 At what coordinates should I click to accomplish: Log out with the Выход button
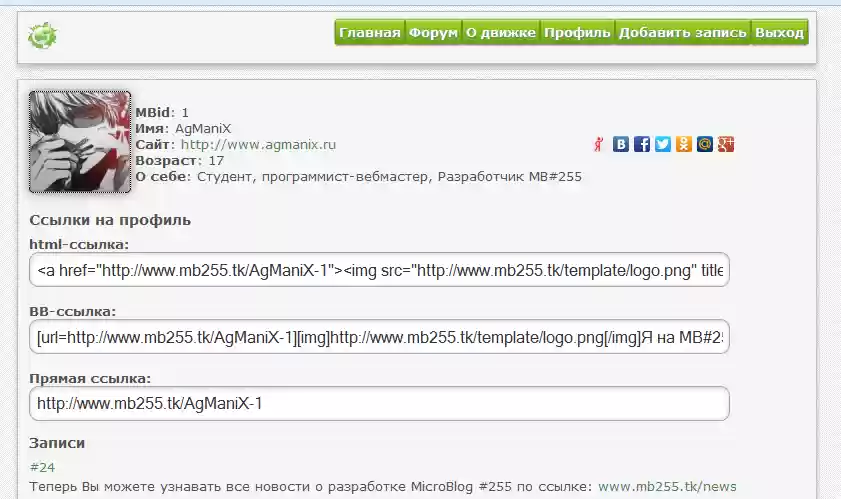[x=780, y=33]
